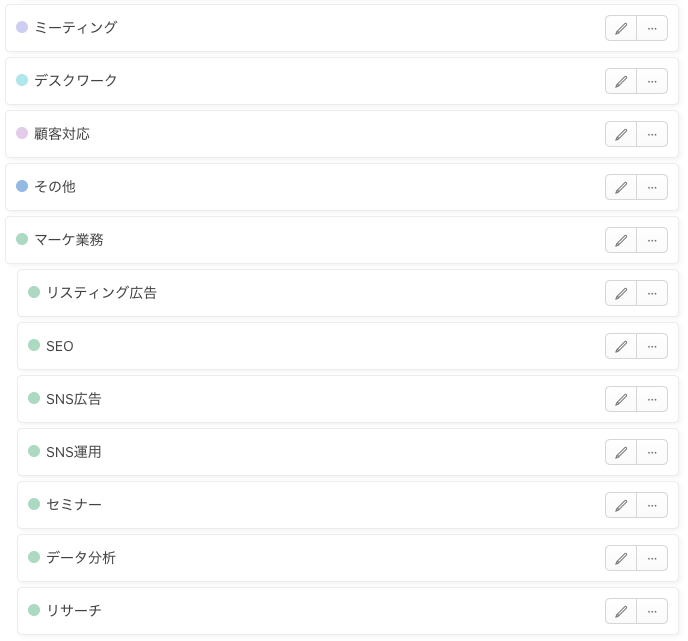The width and height of the screenshot is (688, 641).
Task: Click the pencil edit icon for ミーティング
Action: coord(621,28)
